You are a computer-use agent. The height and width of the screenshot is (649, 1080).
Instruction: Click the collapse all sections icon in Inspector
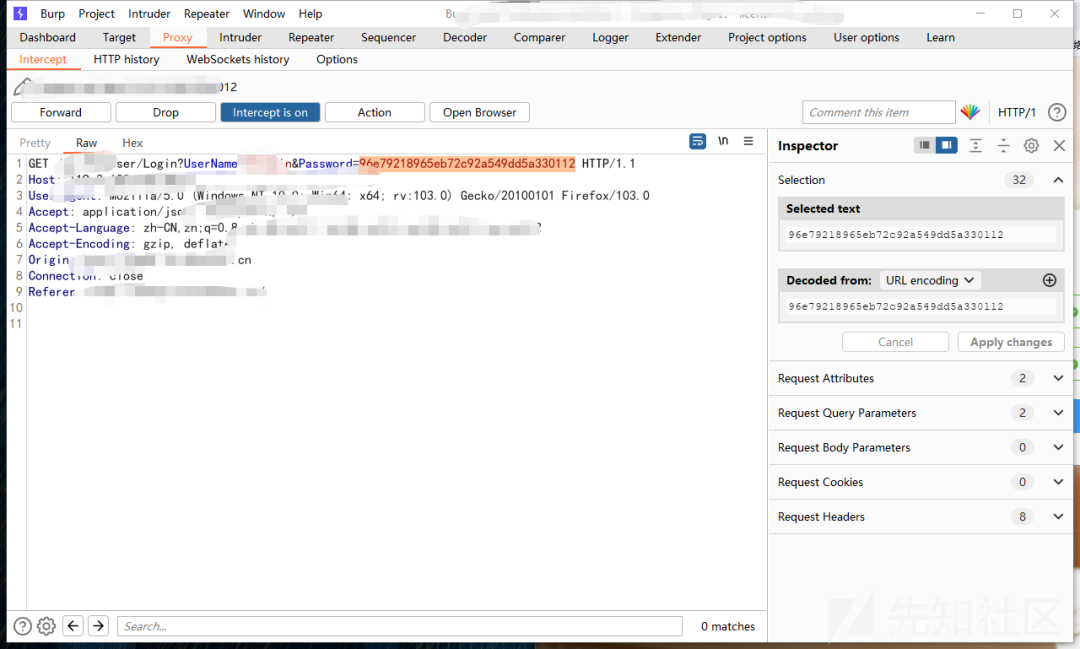pos(1003,145)
